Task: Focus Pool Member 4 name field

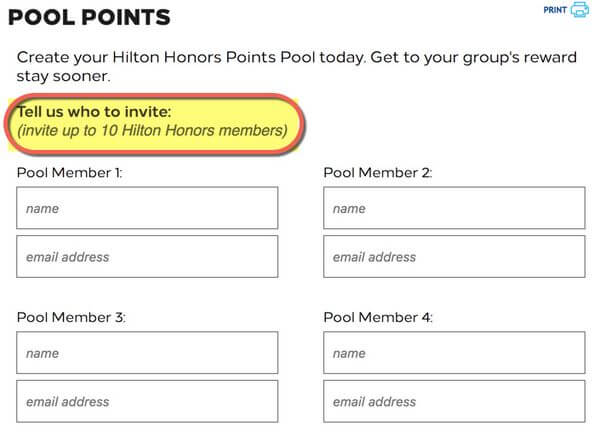Action: point(454,353)
